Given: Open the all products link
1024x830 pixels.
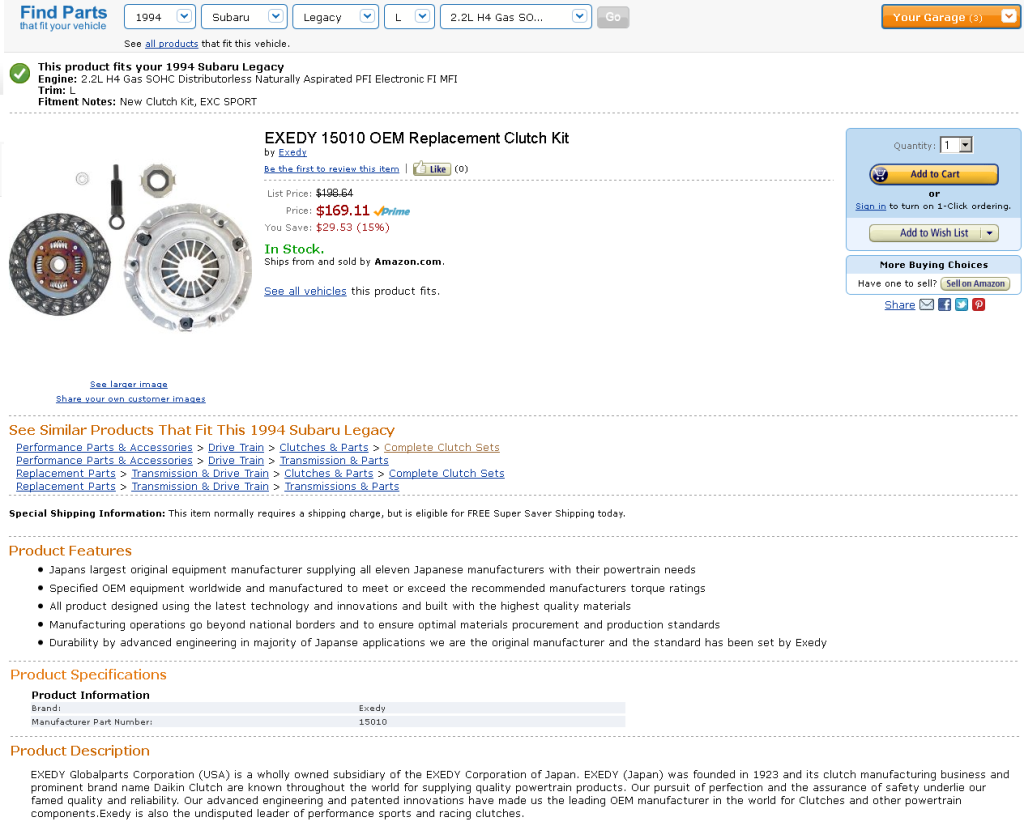Looking at the screenshot, I should coord(171,44).
